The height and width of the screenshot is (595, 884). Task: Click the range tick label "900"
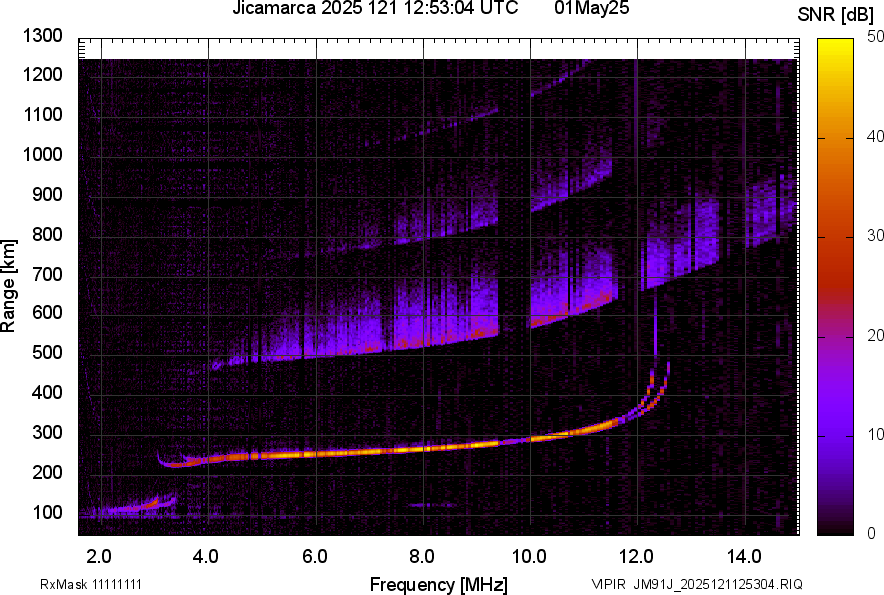pyautogui.click(x=47, y=194)
